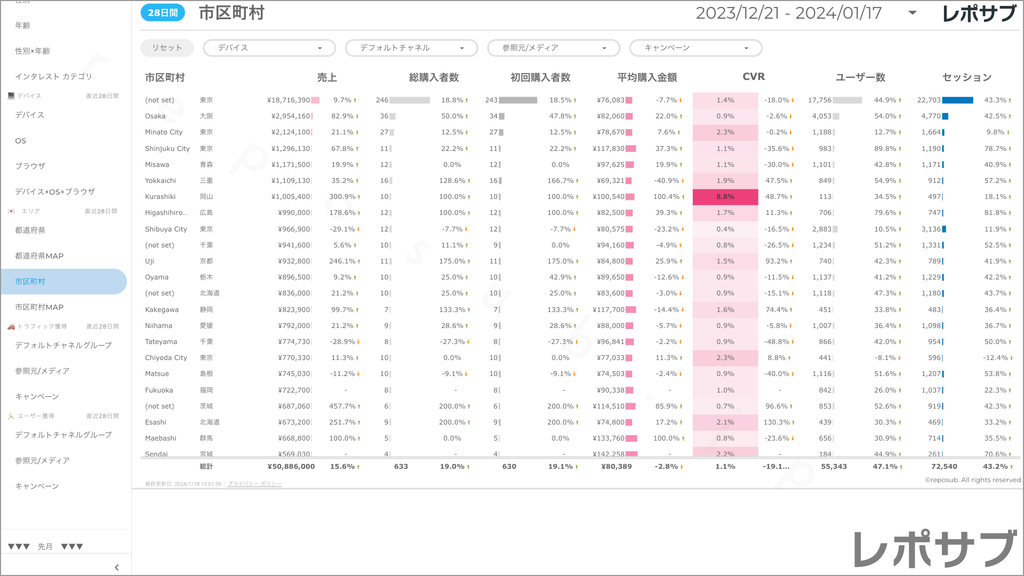The width and height of the screenshot is (1024, 576).
Task: Click the truck icon beside トラフィック獲得
Action: tap(10, 326)
